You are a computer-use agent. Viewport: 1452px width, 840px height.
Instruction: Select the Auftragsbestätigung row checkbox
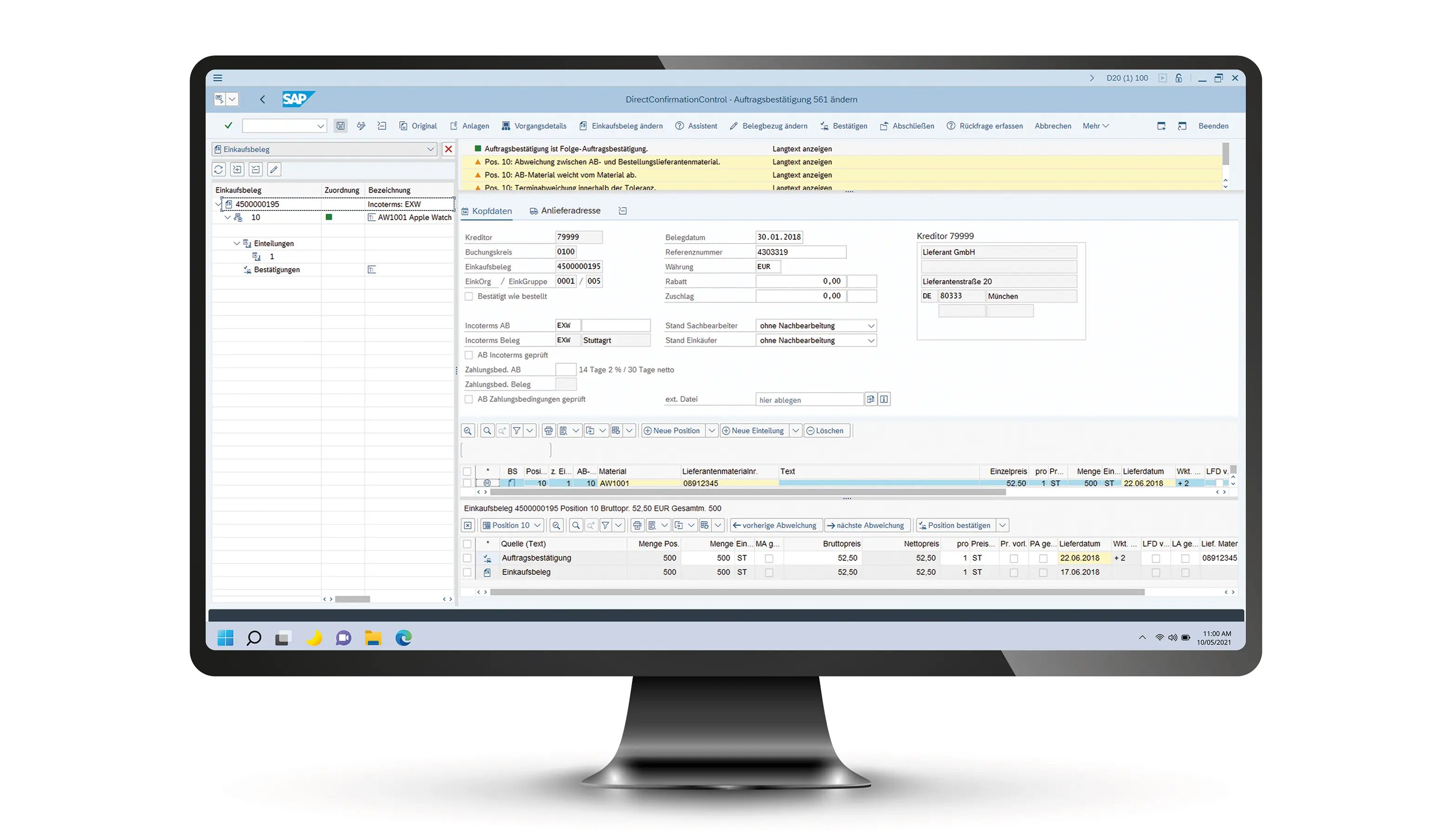click(x=467, y=558)
